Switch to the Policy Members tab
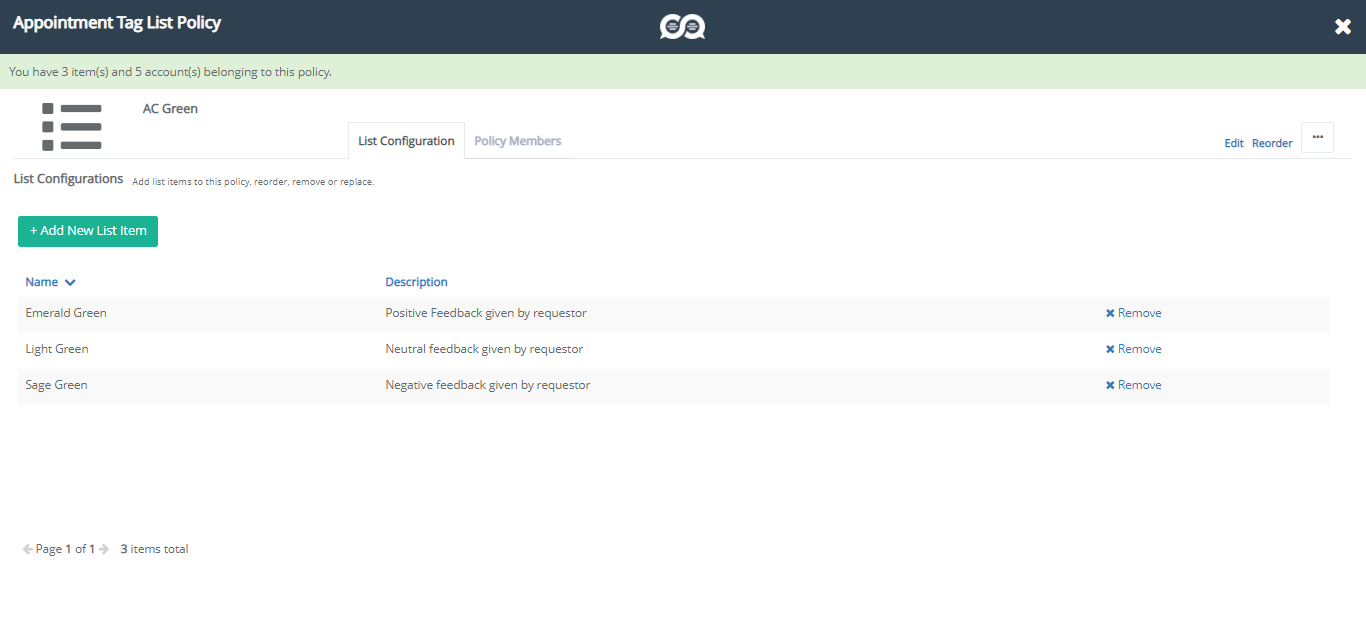Viewport: 1366px width, 625px height. click(x=517, y=141)
